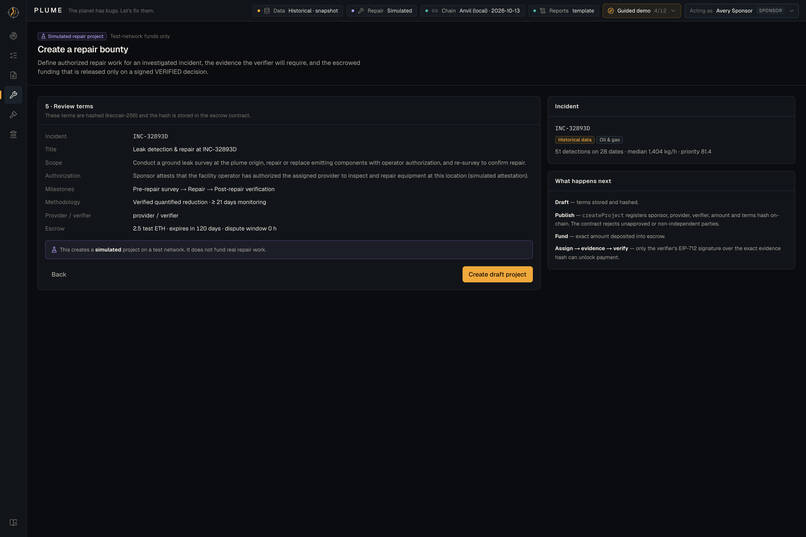Open the gavel icon in sidebar
Viewport: 806px width, 537px height.
click(13, 115)
